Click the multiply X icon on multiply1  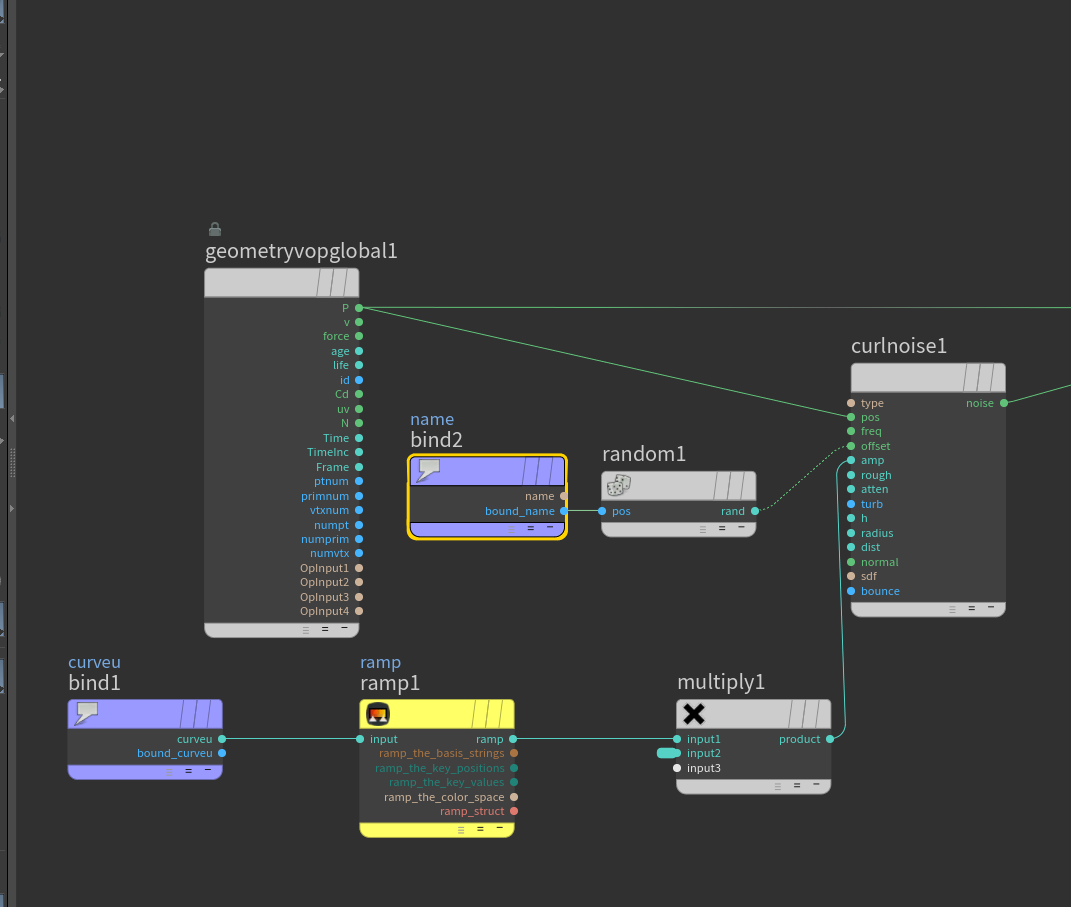(x=694, y=714)
